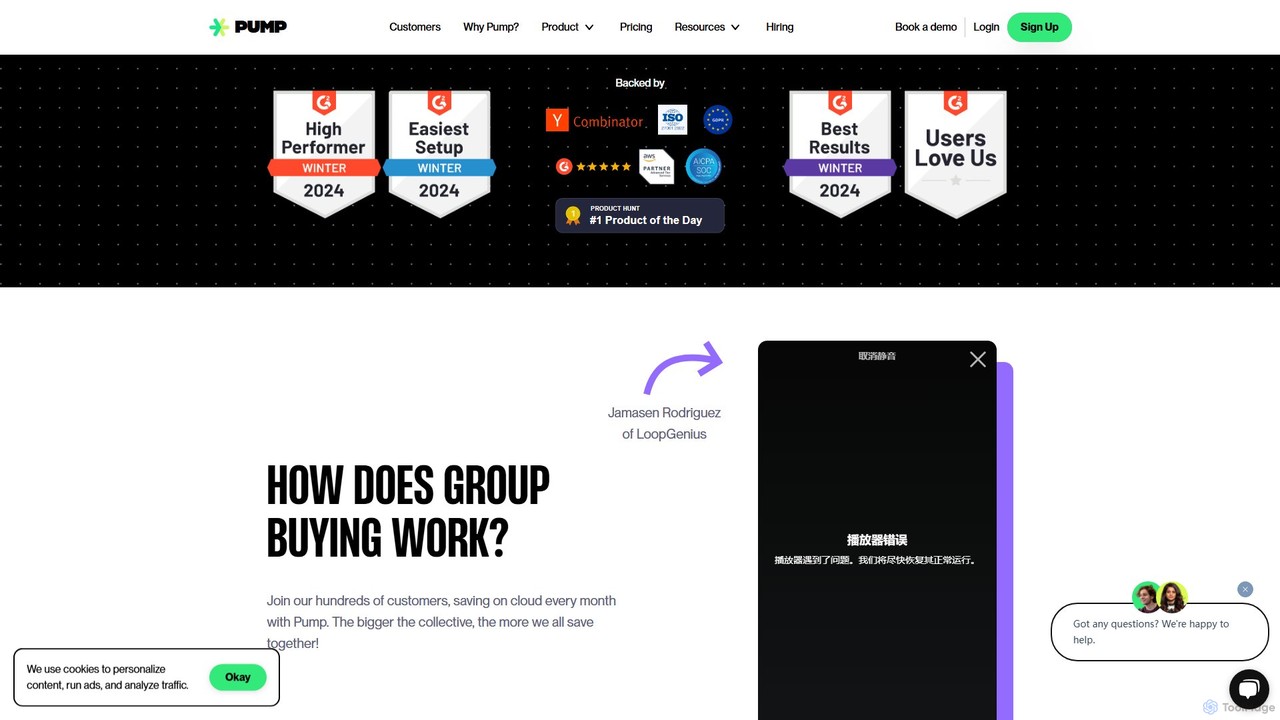Click the Y Combinator logo

(x=595, y=121)
